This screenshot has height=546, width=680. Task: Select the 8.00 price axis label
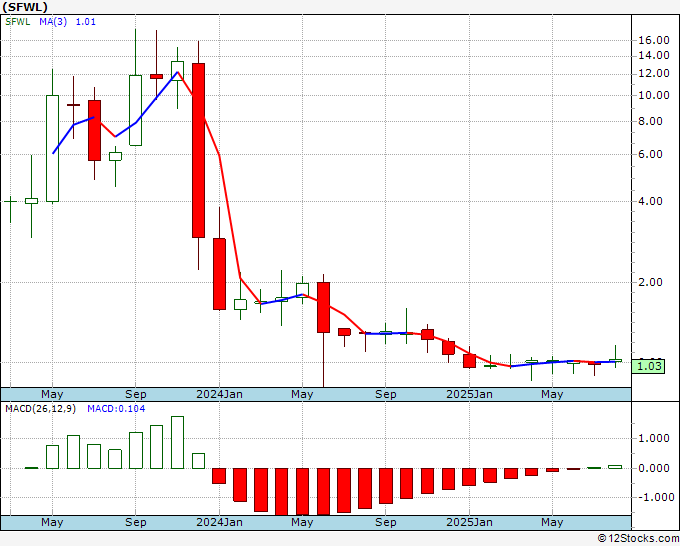pos(651,121)
